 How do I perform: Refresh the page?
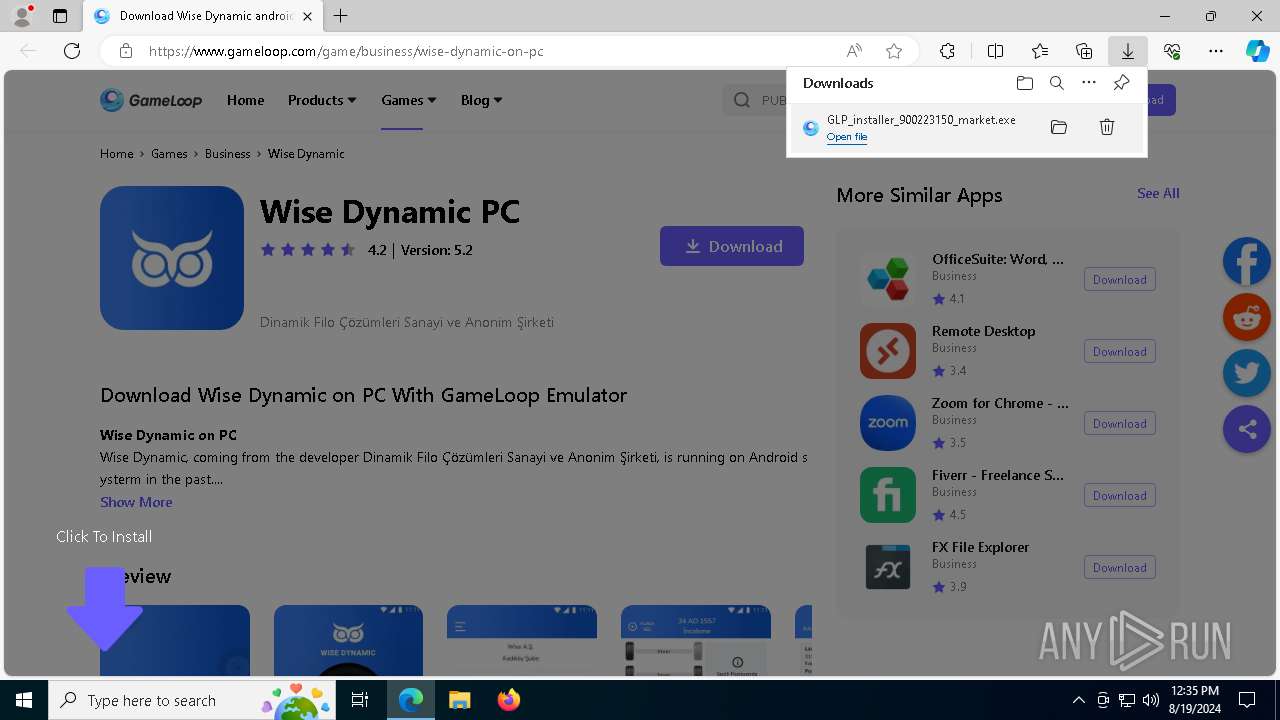pos(72,51)
